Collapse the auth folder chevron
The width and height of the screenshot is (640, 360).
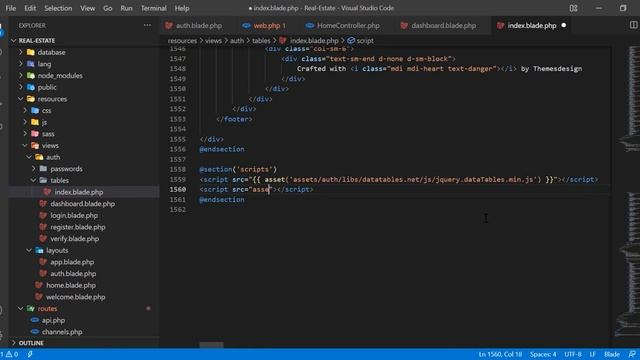click(29, 157)
